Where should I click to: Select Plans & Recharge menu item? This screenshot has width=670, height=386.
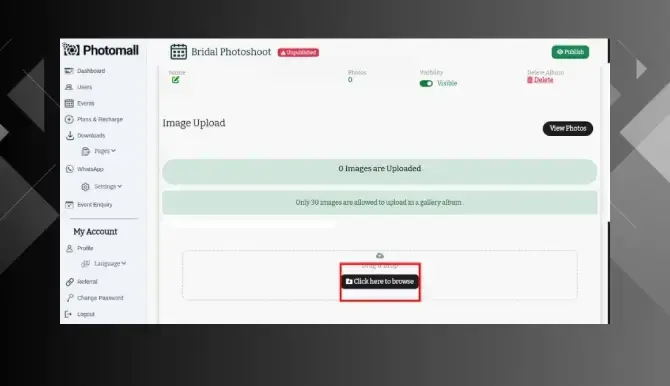(100, 119)
